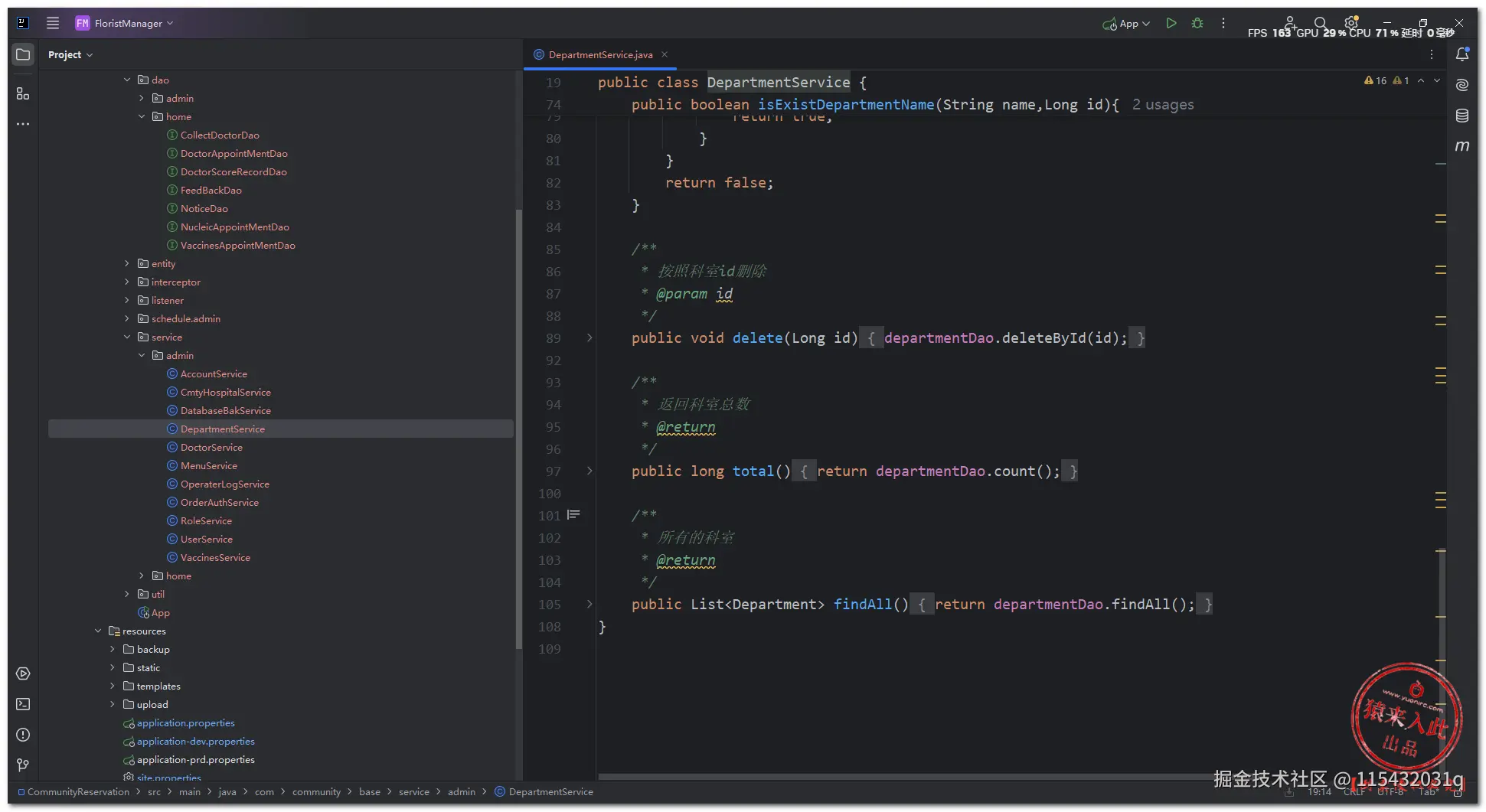1486x812 pixels.
Task: Select MenuService in the project tree
Action: point(209,465)
